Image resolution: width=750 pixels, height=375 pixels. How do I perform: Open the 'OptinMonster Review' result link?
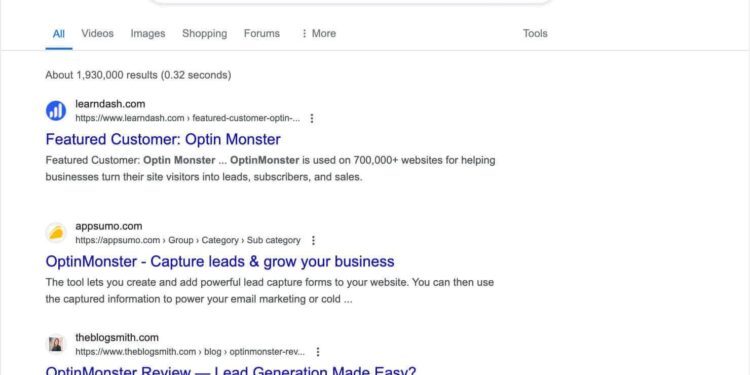click(x=231, y=370)
